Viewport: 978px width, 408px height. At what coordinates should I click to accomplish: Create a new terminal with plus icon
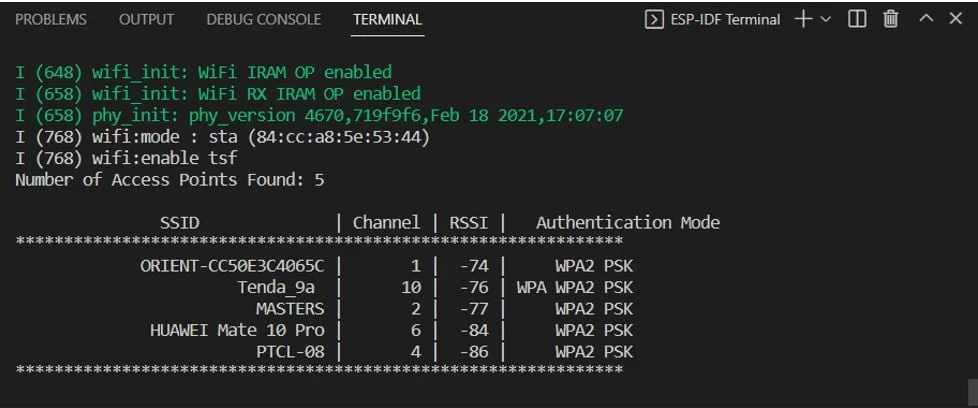(803, 19)
